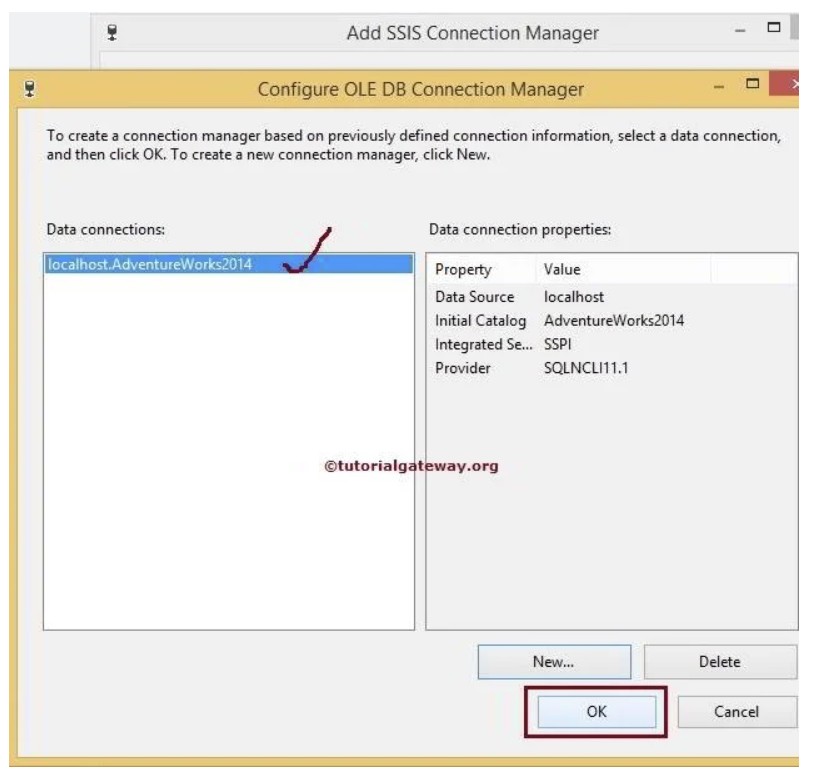Click the Value column header

pyautogui.click(x=624, y=269)
